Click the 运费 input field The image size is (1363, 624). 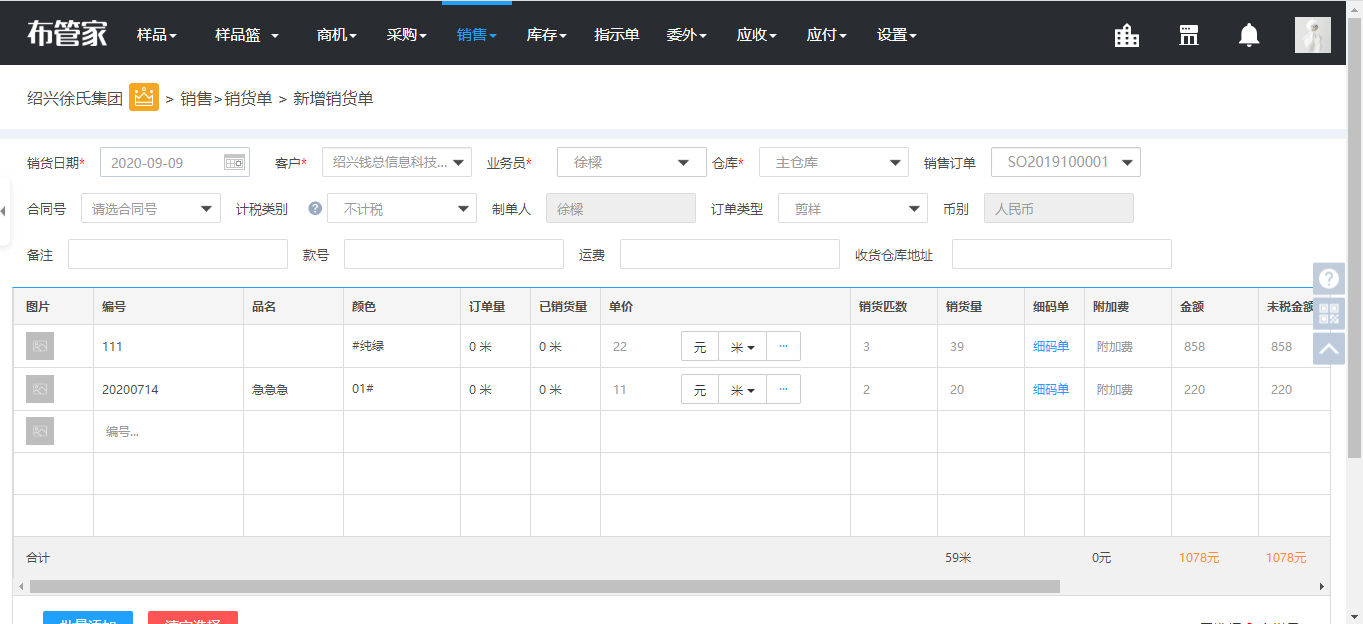pyautogui.click(x=730, y=254)
